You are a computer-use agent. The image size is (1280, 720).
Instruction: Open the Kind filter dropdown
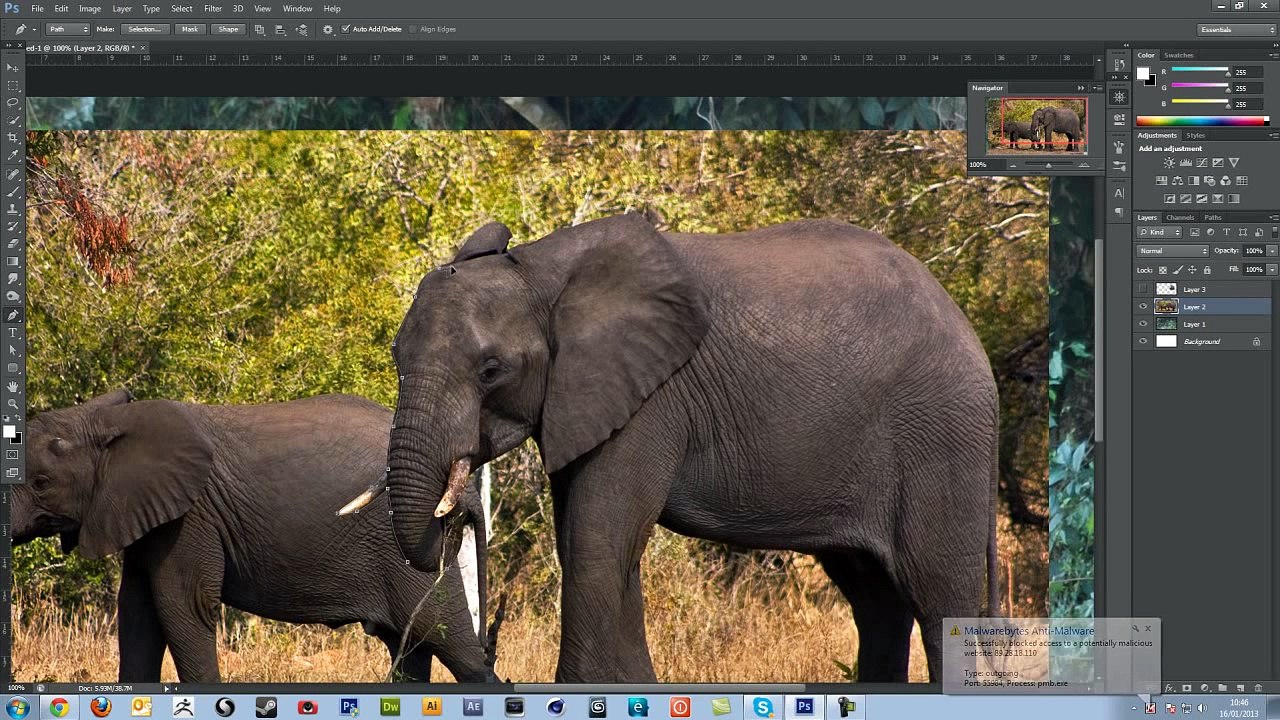tap(1160, 232)
